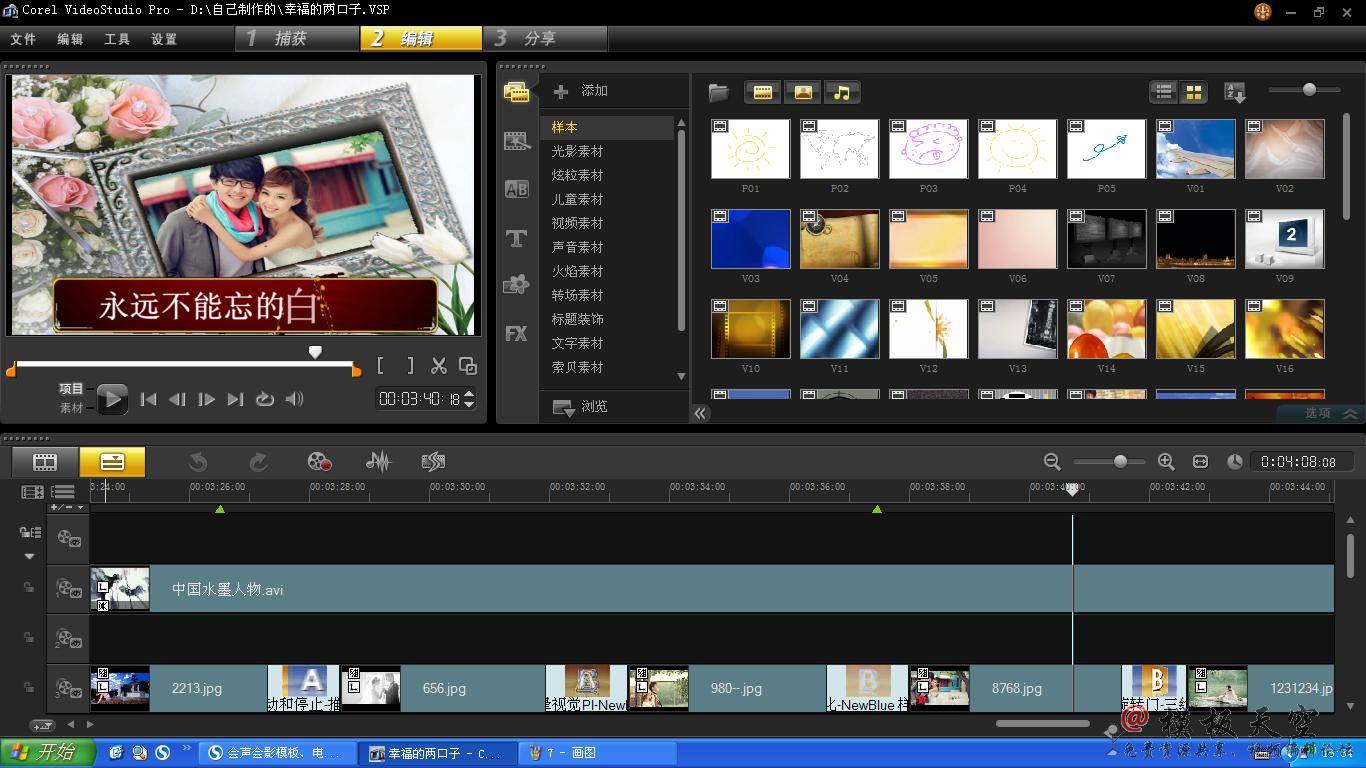The width and height of the screenshot is (1366, 768).
Task: Step to next frame
Action: tap(206, 399)
